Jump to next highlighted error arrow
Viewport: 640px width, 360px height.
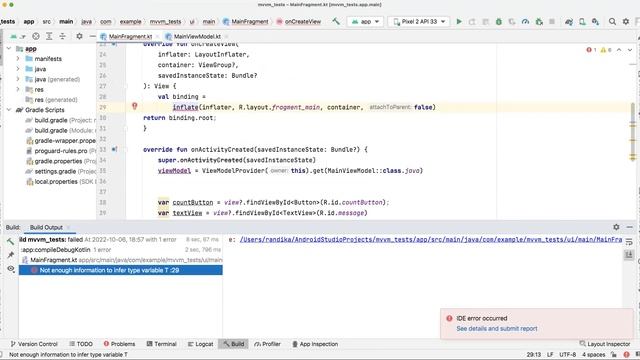click(x=630, y=50)
